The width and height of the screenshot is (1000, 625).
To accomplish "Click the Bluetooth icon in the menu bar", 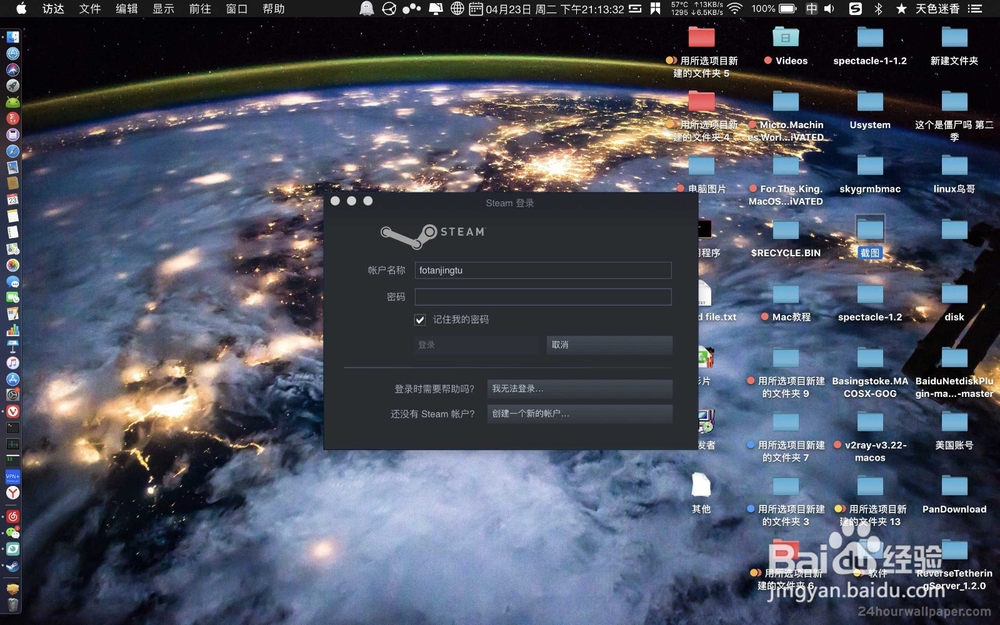I will tap(878, 9).
